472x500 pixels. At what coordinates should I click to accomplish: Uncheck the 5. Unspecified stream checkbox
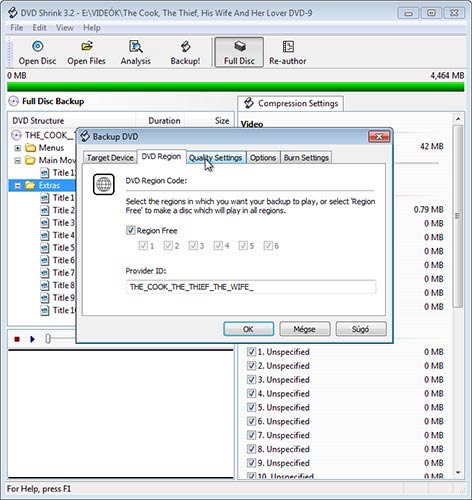(251, 407)
